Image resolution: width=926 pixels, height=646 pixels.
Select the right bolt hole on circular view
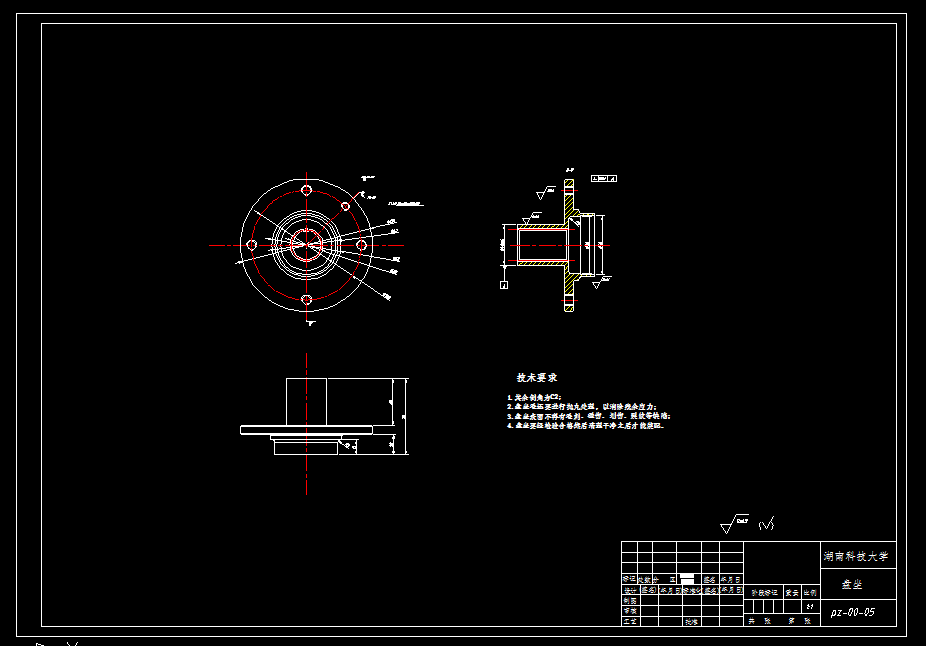361,244
